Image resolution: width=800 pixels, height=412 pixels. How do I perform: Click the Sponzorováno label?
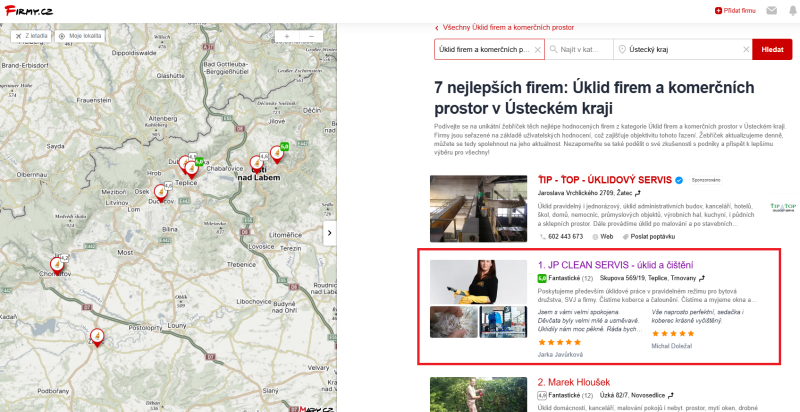[x=706, y=180]
